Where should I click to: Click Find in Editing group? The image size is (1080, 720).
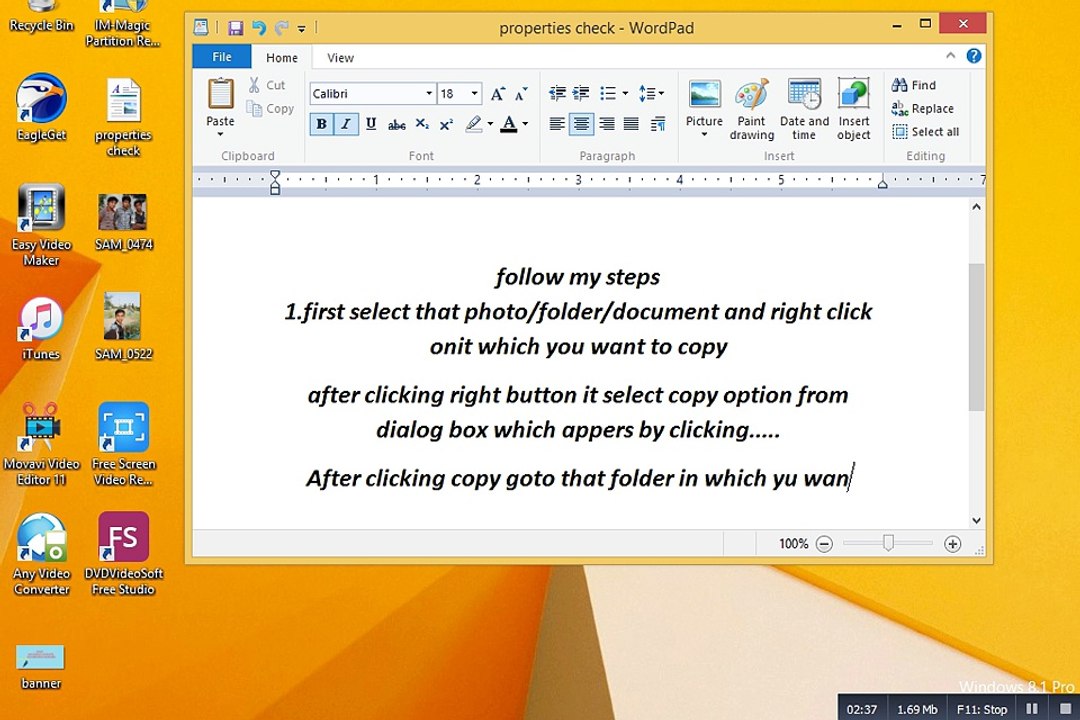tap(913, 85)
